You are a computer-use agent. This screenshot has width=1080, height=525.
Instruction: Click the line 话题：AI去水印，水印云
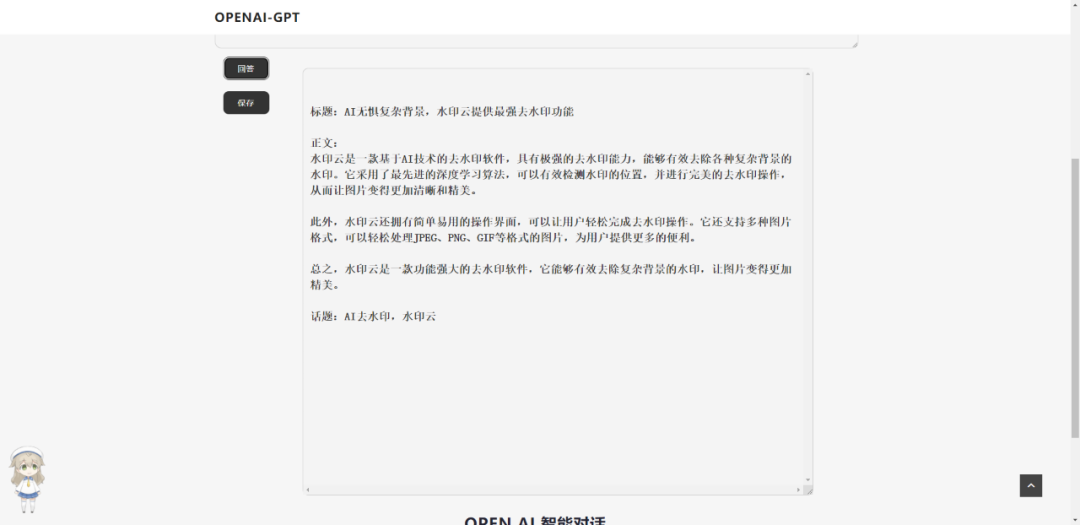(x=373, y=317)
